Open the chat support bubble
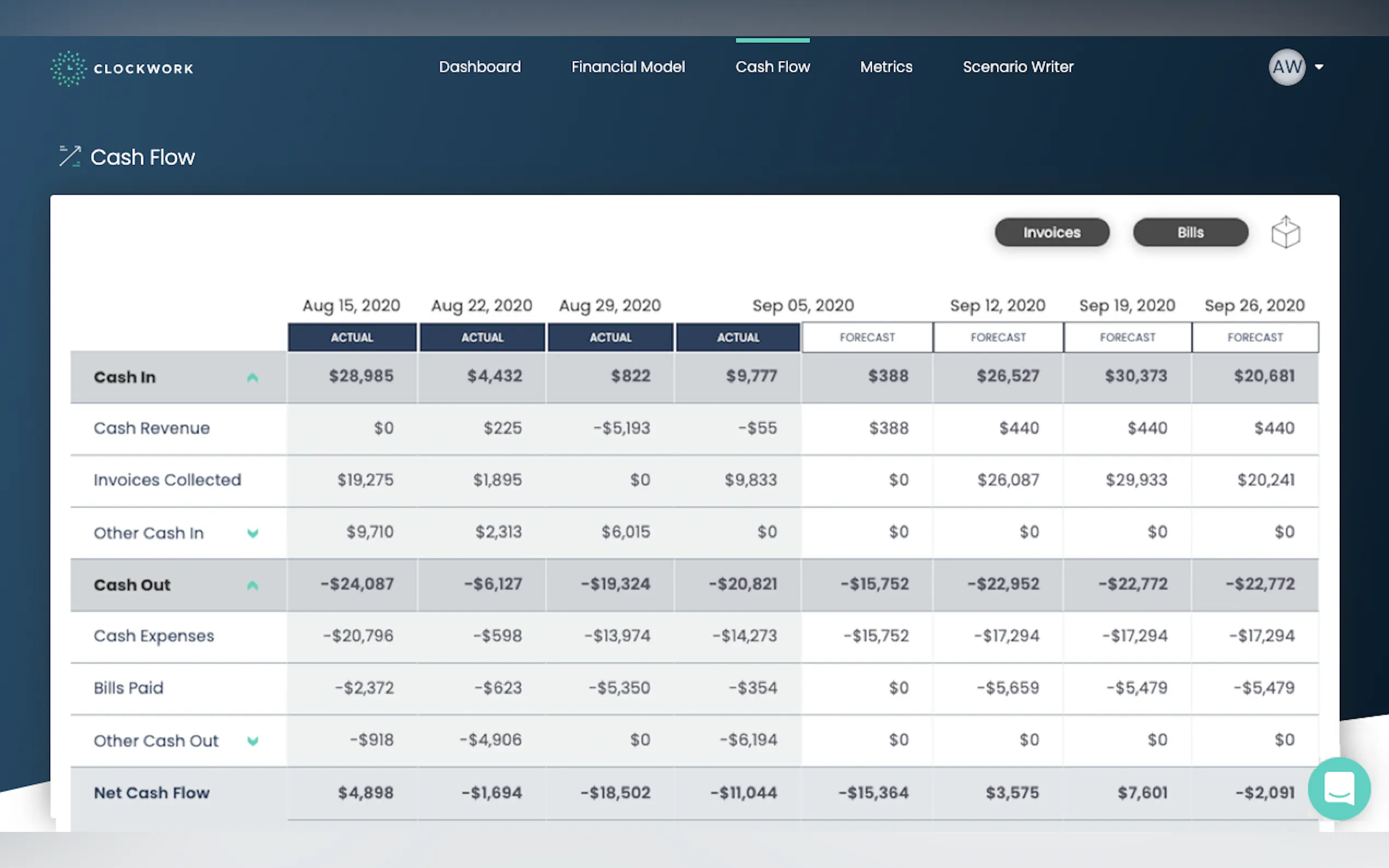Screen dimensions: 1389x868 point(1339,788)
